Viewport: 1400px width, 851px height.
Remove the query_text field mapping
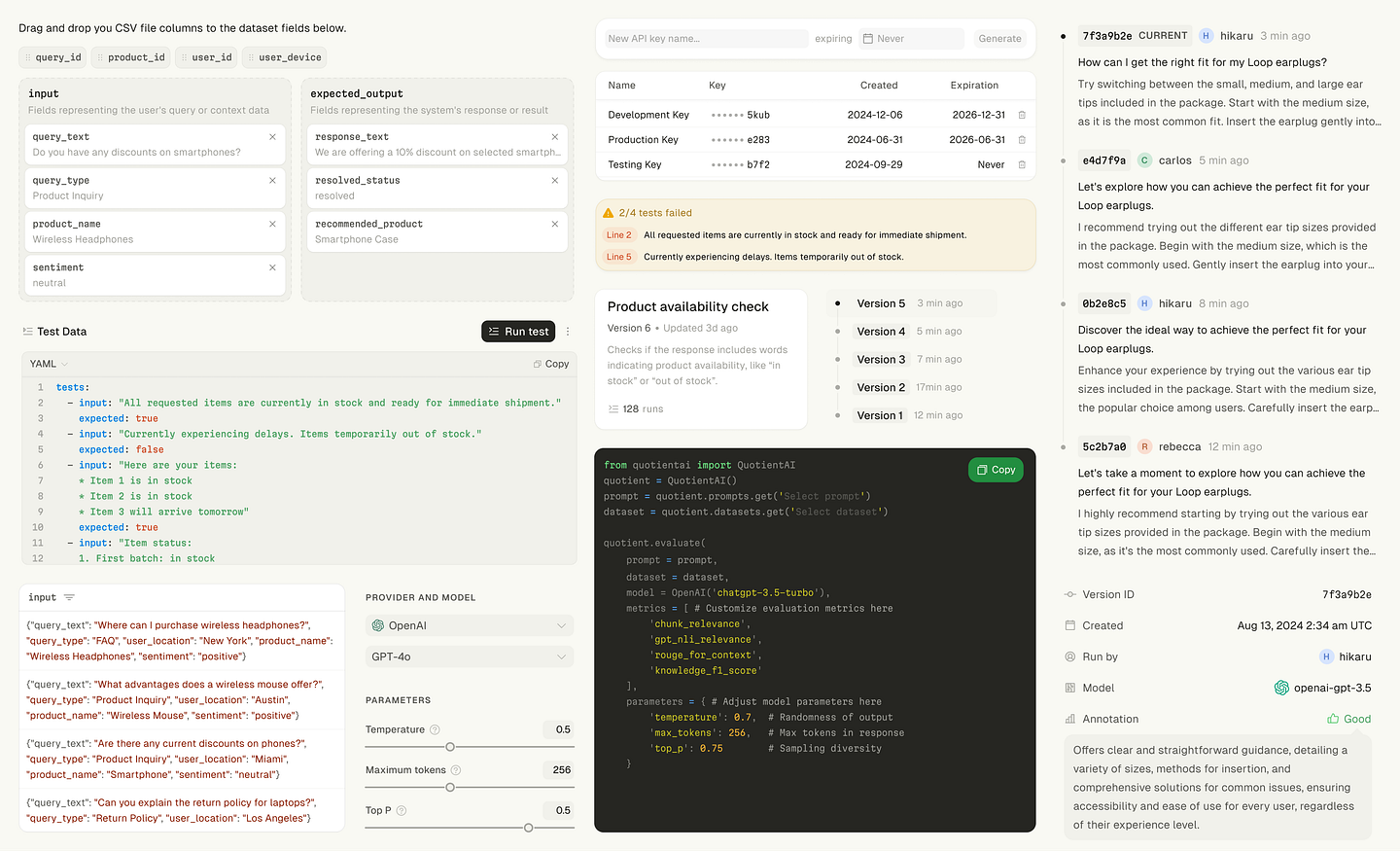(272, 137)
